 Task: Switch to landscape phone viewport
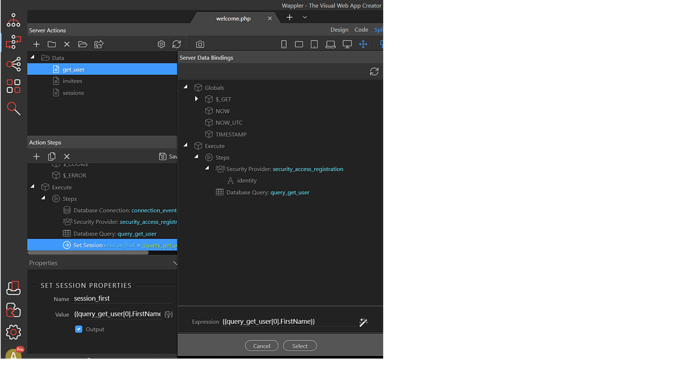pyautogui.click(x=299, y=44)
